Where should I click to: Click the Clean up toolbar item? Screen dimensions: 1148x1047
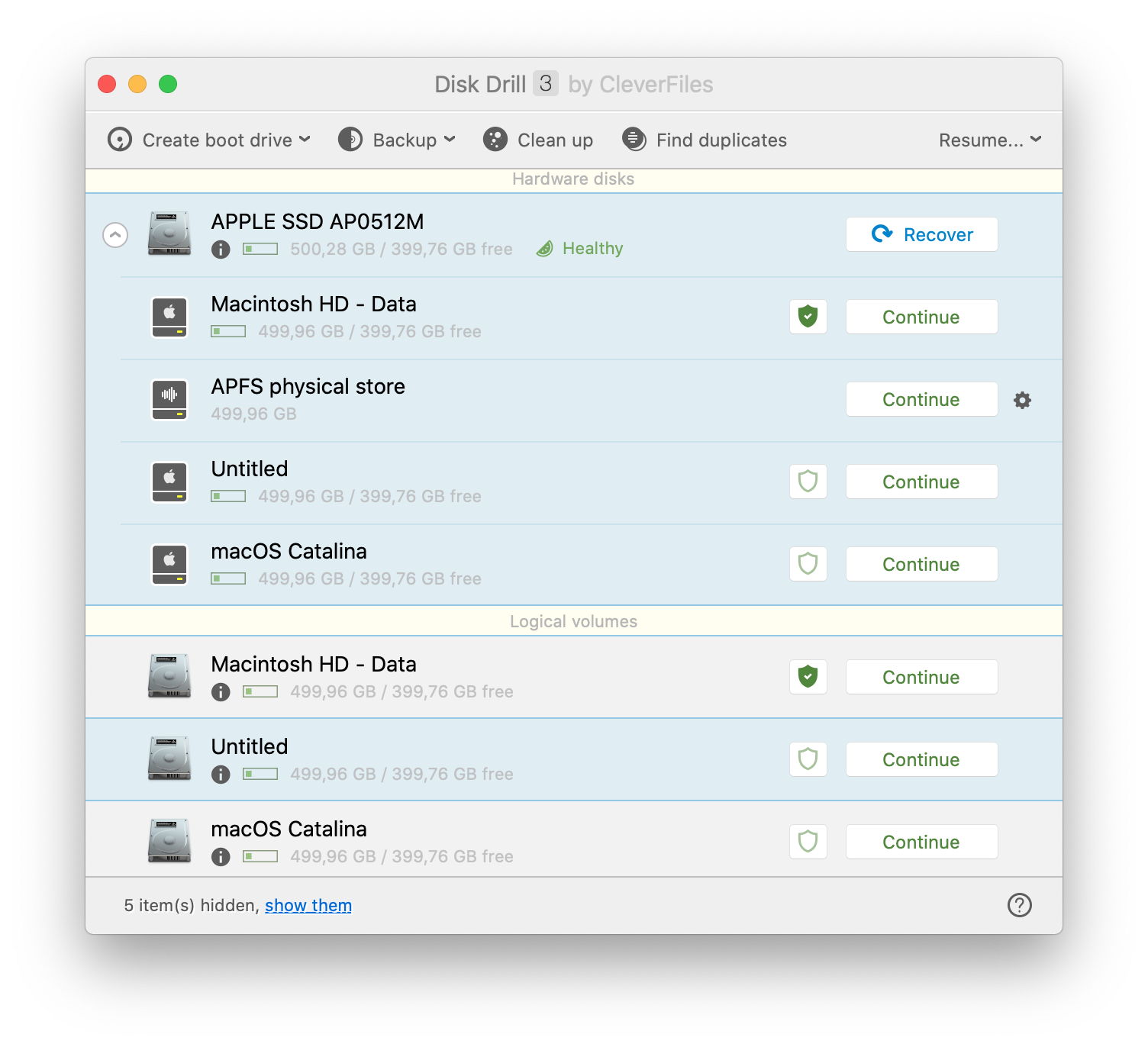coord(538,140)
